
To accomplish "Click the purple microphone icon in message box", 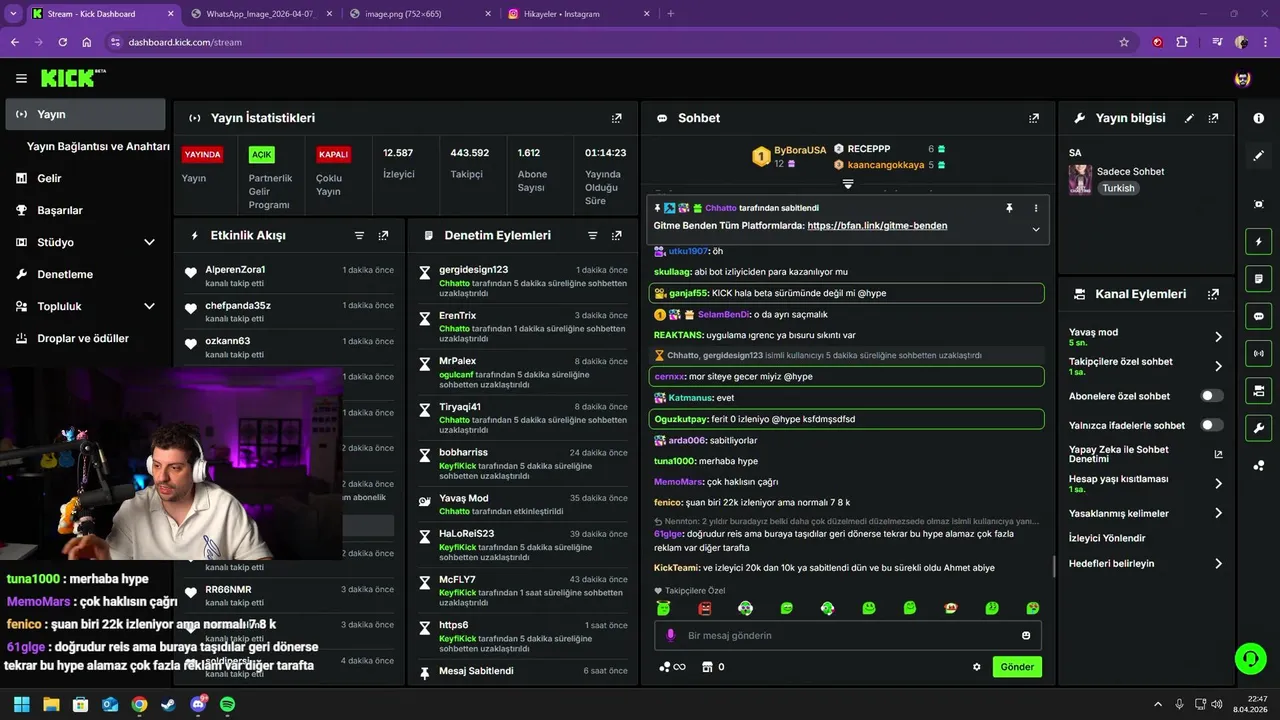I will [671, 636].
